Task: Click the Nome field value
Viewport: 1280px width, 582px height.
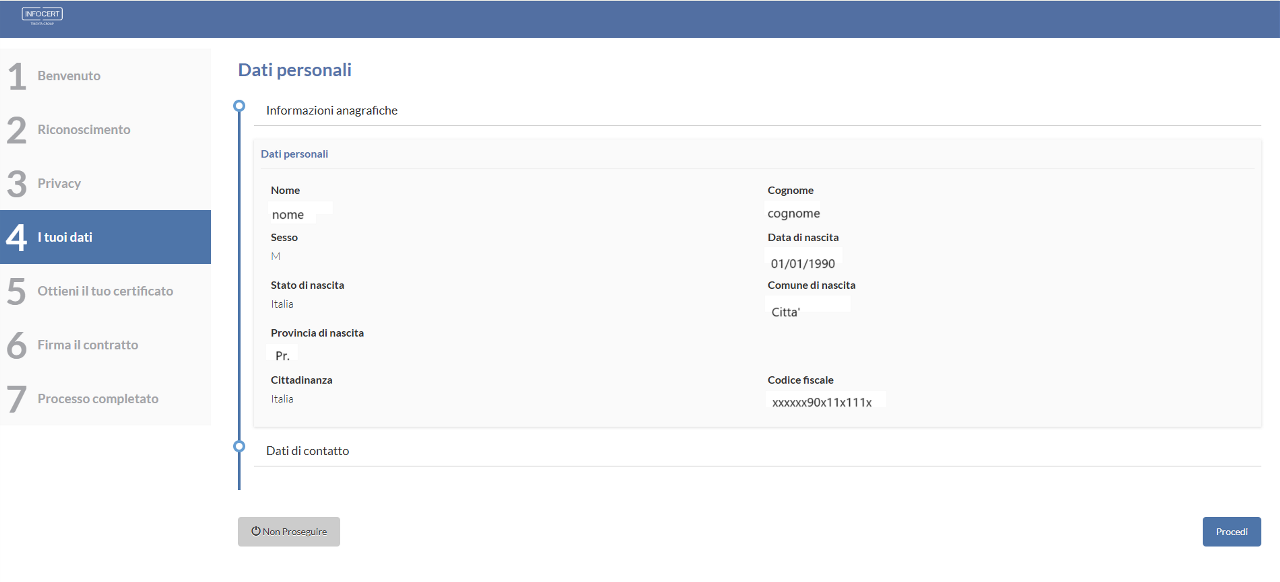Action: click(288, 214)
